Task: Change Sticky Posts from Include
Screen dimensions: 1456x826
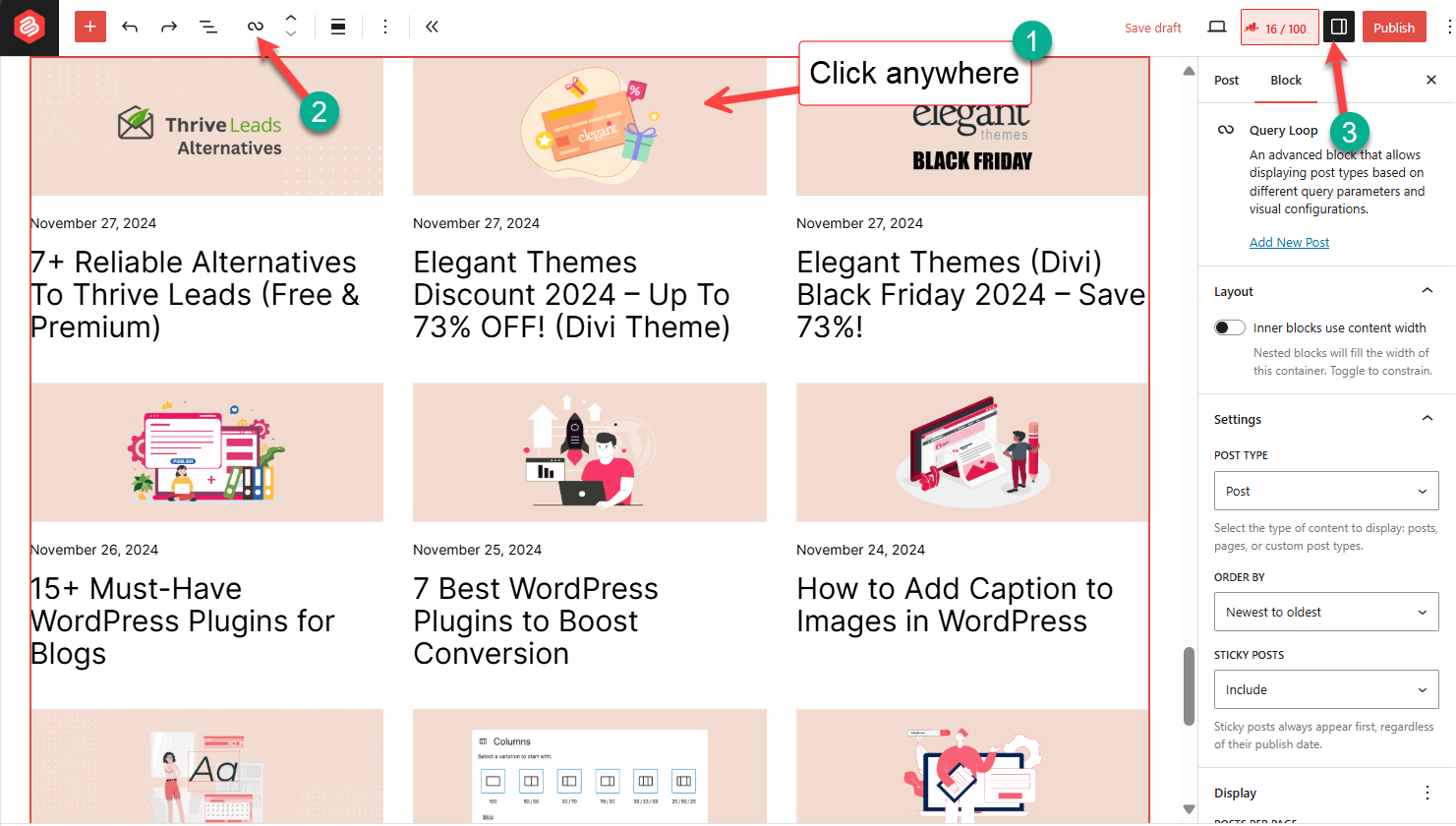Action: point(1325,689)
